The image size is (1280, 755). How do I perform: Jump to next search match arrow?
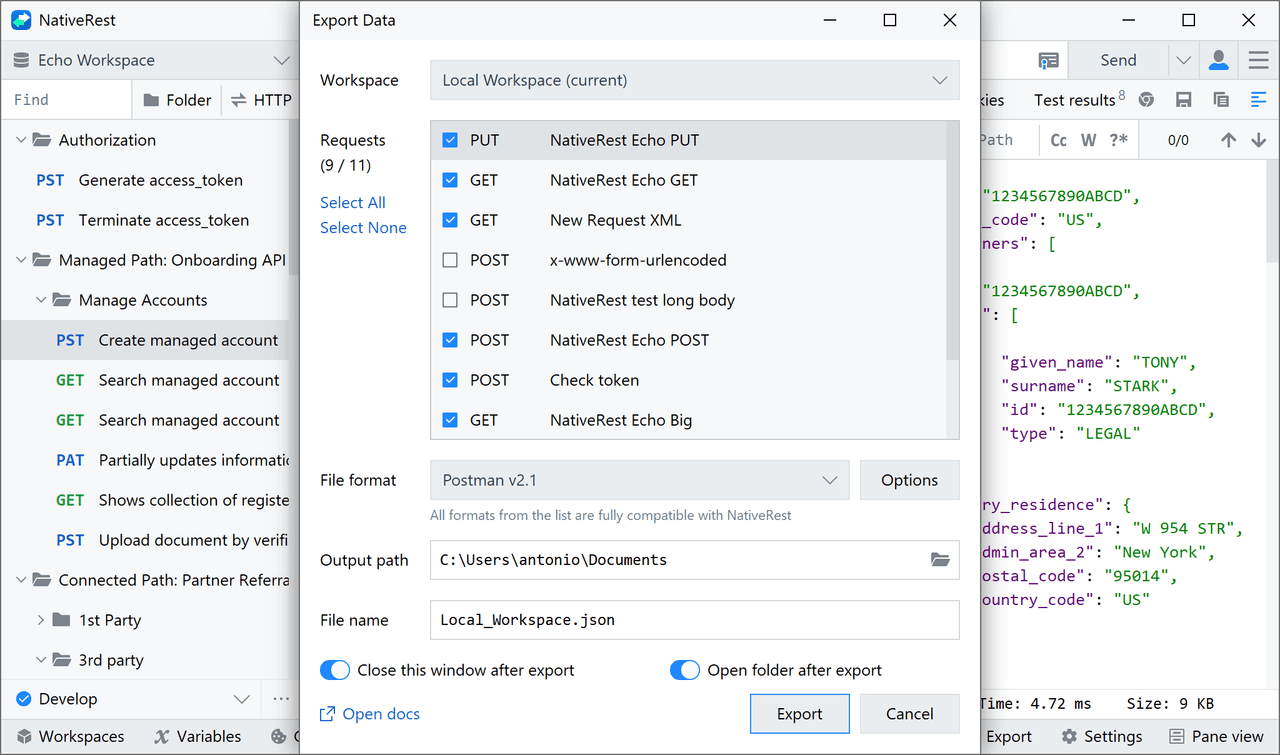[1259, 140]
